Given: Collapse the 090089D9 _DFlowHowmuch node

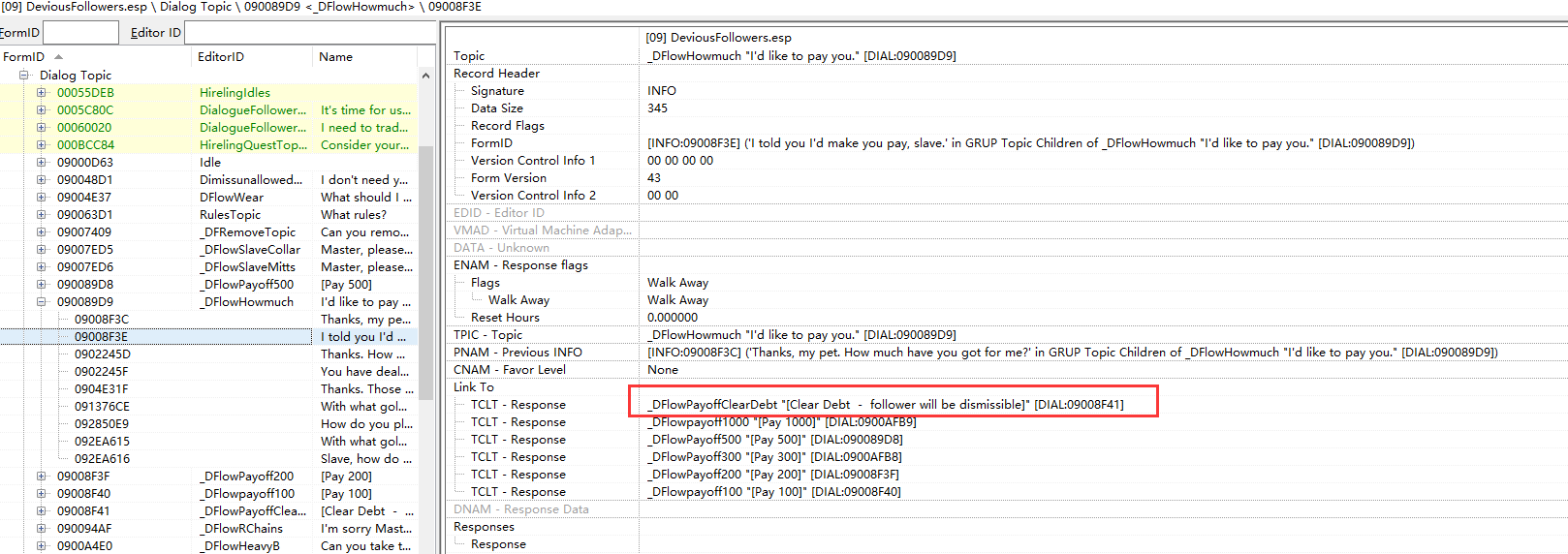Looking at the screenshot, I should [42, 301].
